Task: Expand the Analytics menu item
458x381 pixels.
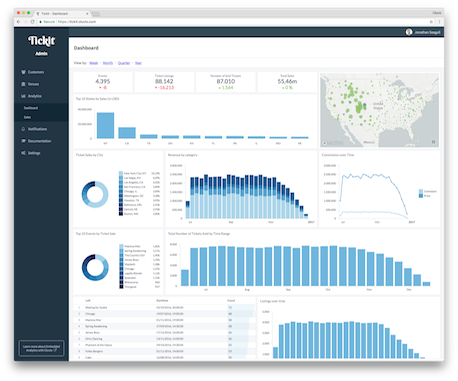Action: click(35, 96)
